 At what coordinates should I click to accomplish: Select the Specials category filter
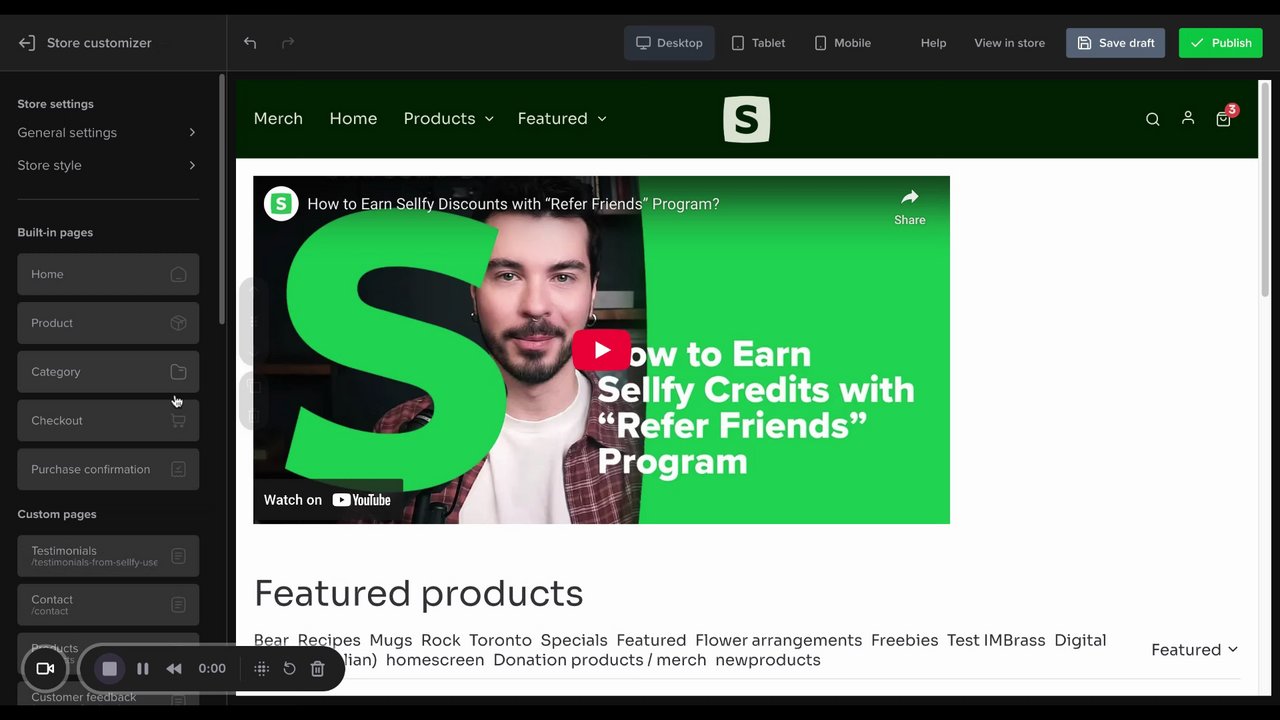point(574,641)
